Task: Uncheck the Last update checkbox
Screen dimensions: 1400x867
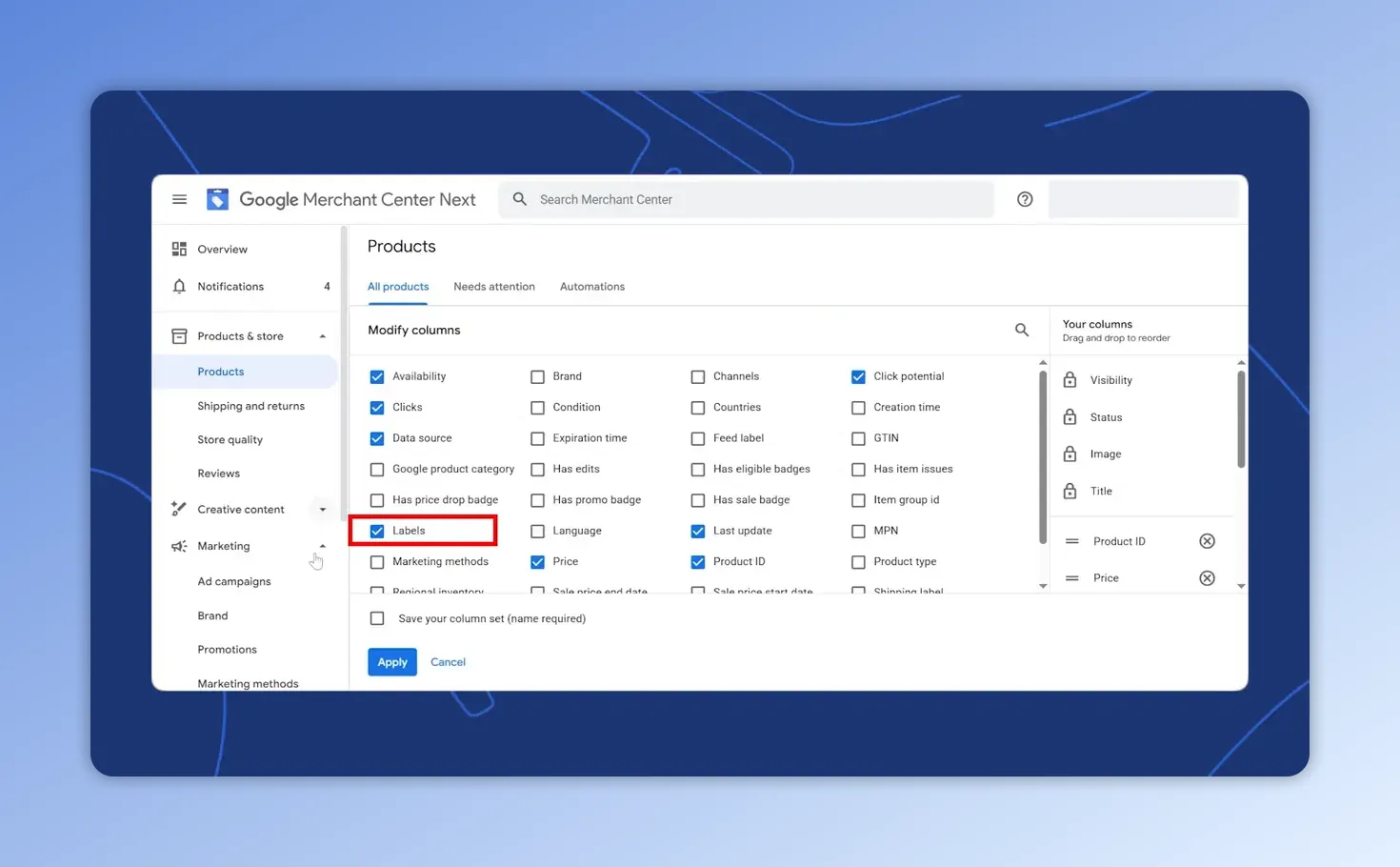Action: click(698, 531)
